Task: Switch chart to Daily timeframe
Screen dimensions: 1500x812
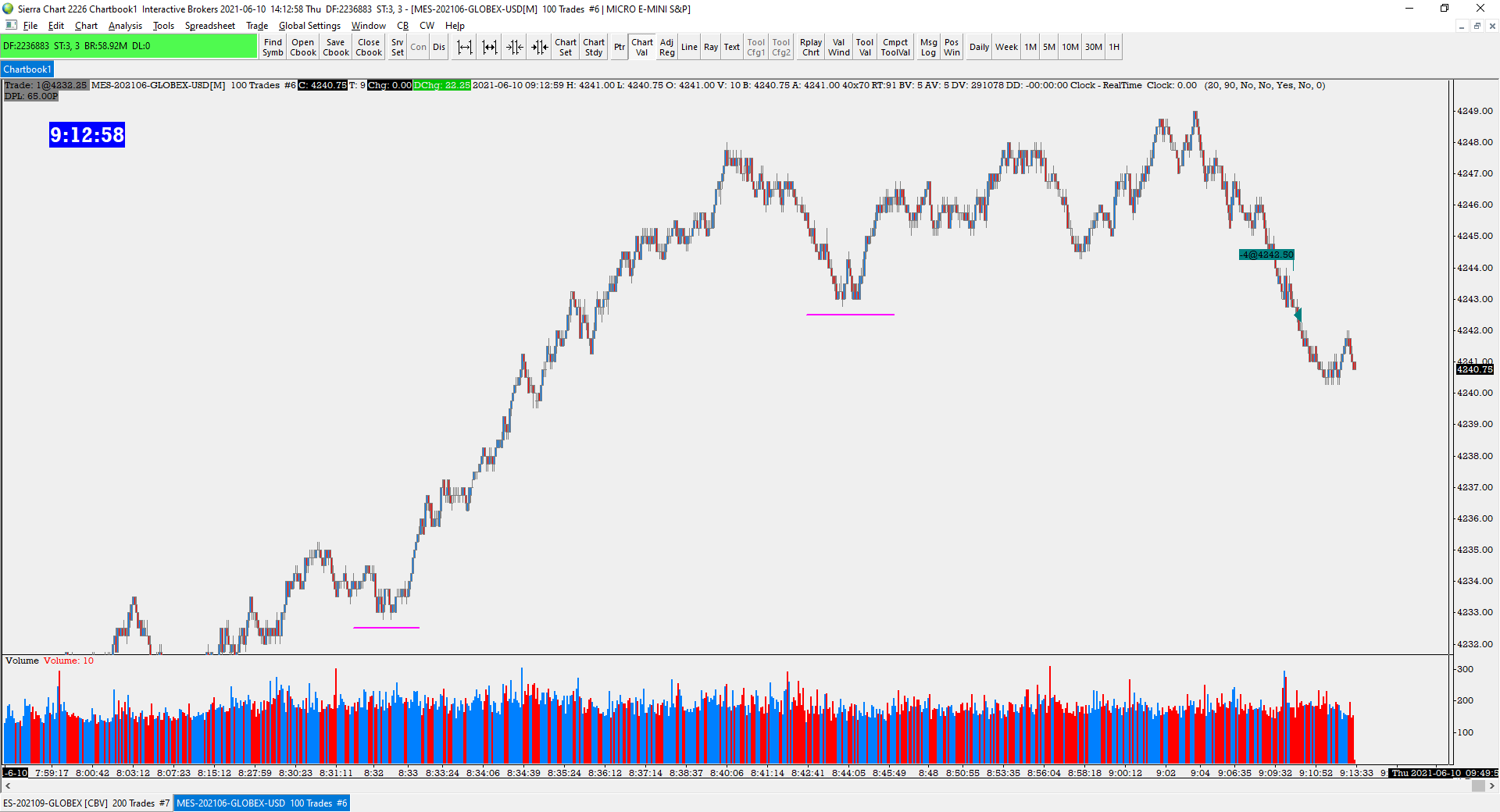Action: click(979, 47)
